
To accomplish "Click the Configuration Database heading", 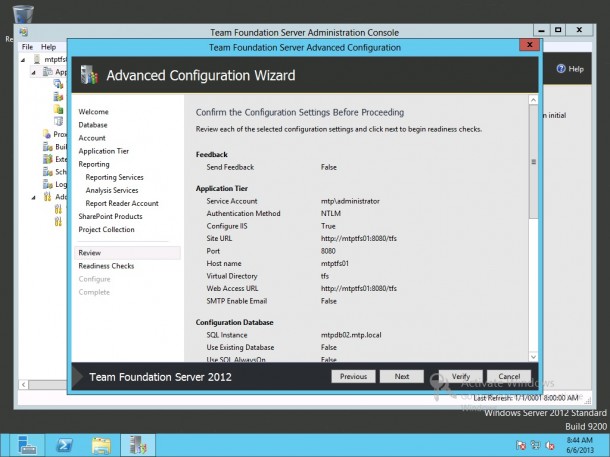I will [x=235, y=322].
